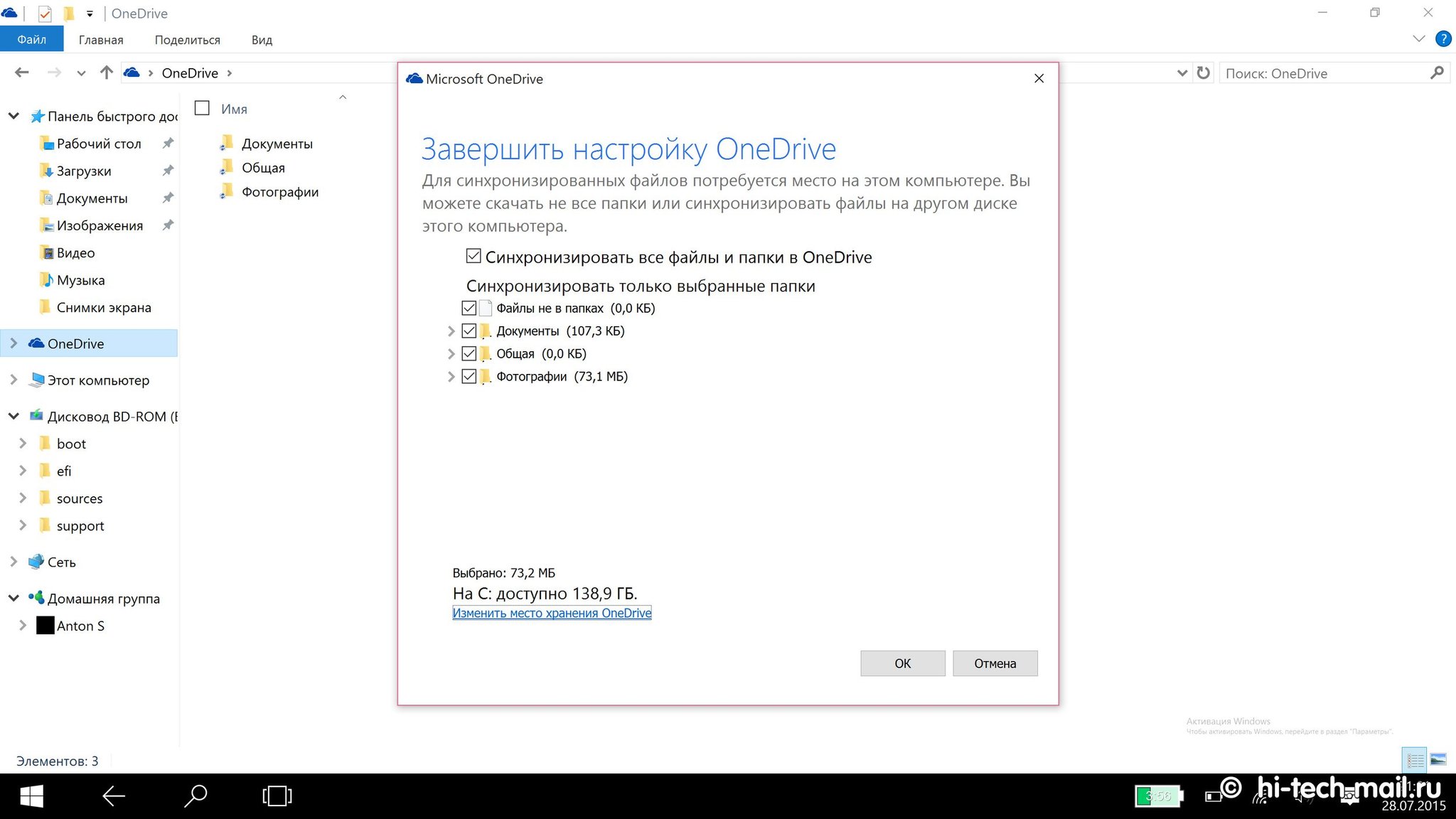Disable Документы folder sync checkbox

pos(468,330)
